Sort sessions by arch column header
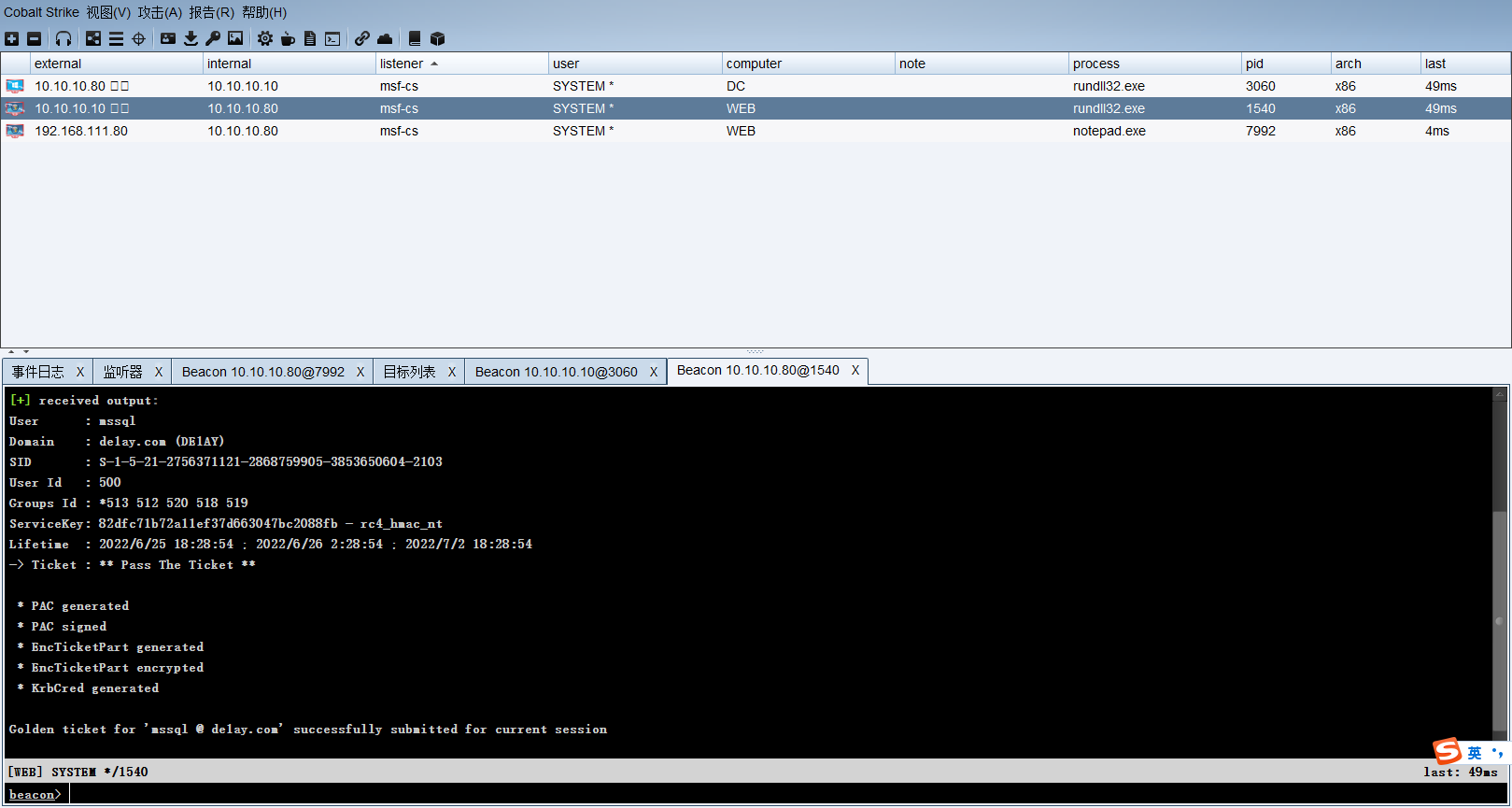 (1376, 64)
